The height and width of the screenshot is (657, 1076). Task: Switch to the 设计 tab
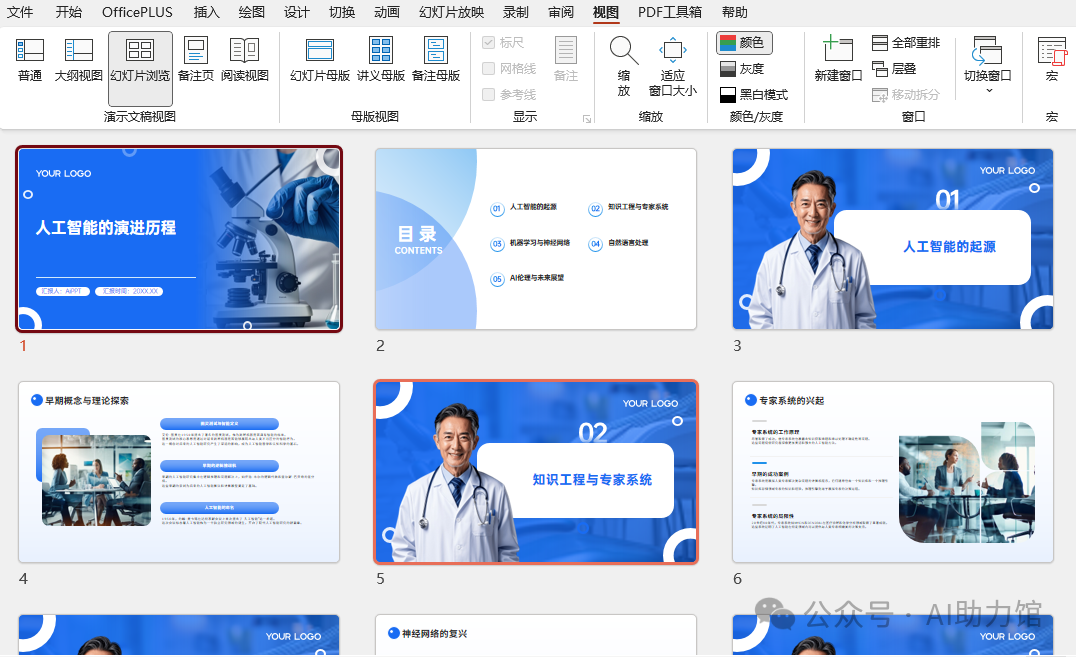[x=296, y=12]
